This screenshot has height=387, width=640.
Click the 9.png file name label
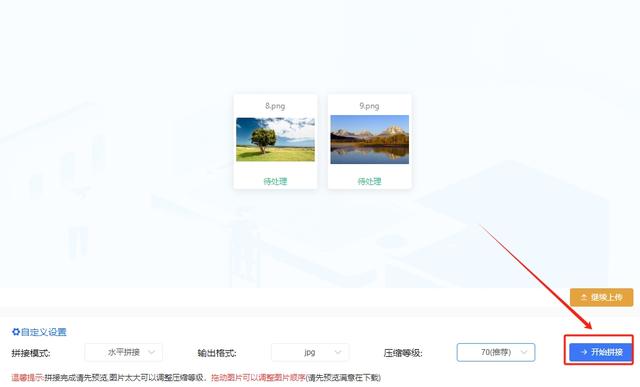[x=369, y=106]
